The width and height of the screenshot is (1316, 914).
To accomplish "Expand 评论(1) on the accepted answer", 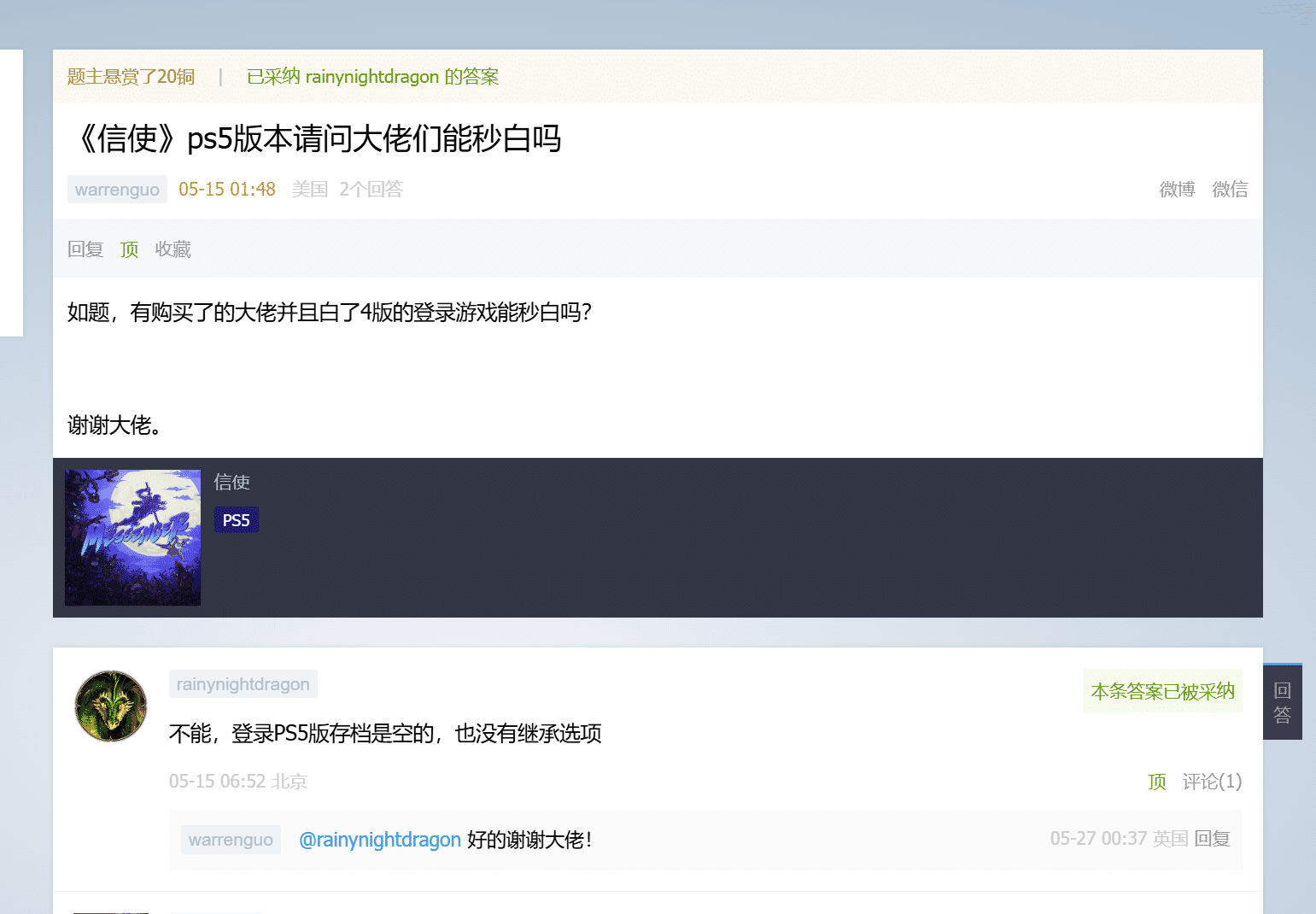I will (1212, 782).
